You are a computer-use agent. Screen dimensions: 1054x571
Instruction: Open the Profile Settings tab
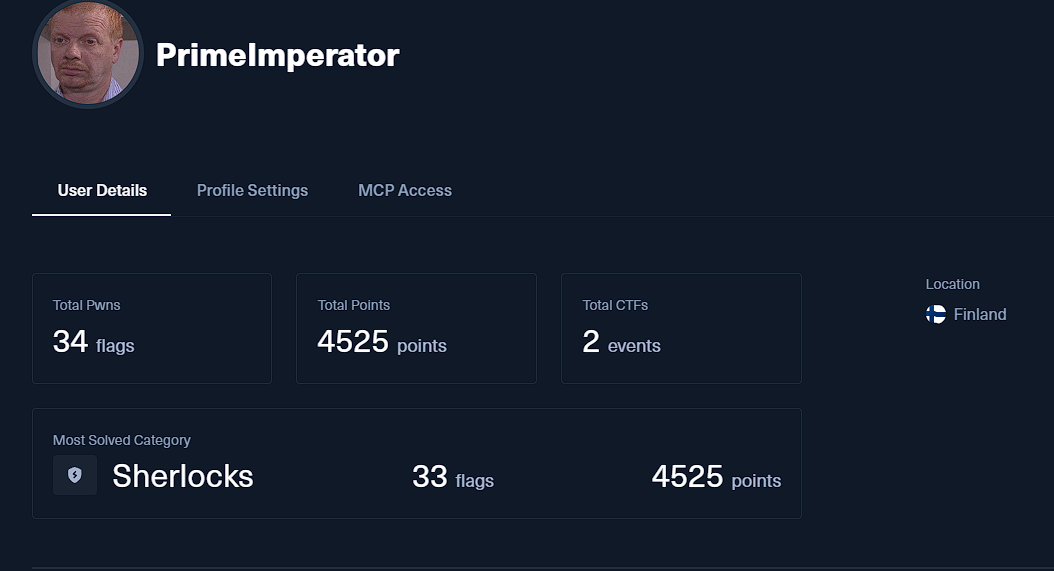pyautogui.click(x=252, y=190)
